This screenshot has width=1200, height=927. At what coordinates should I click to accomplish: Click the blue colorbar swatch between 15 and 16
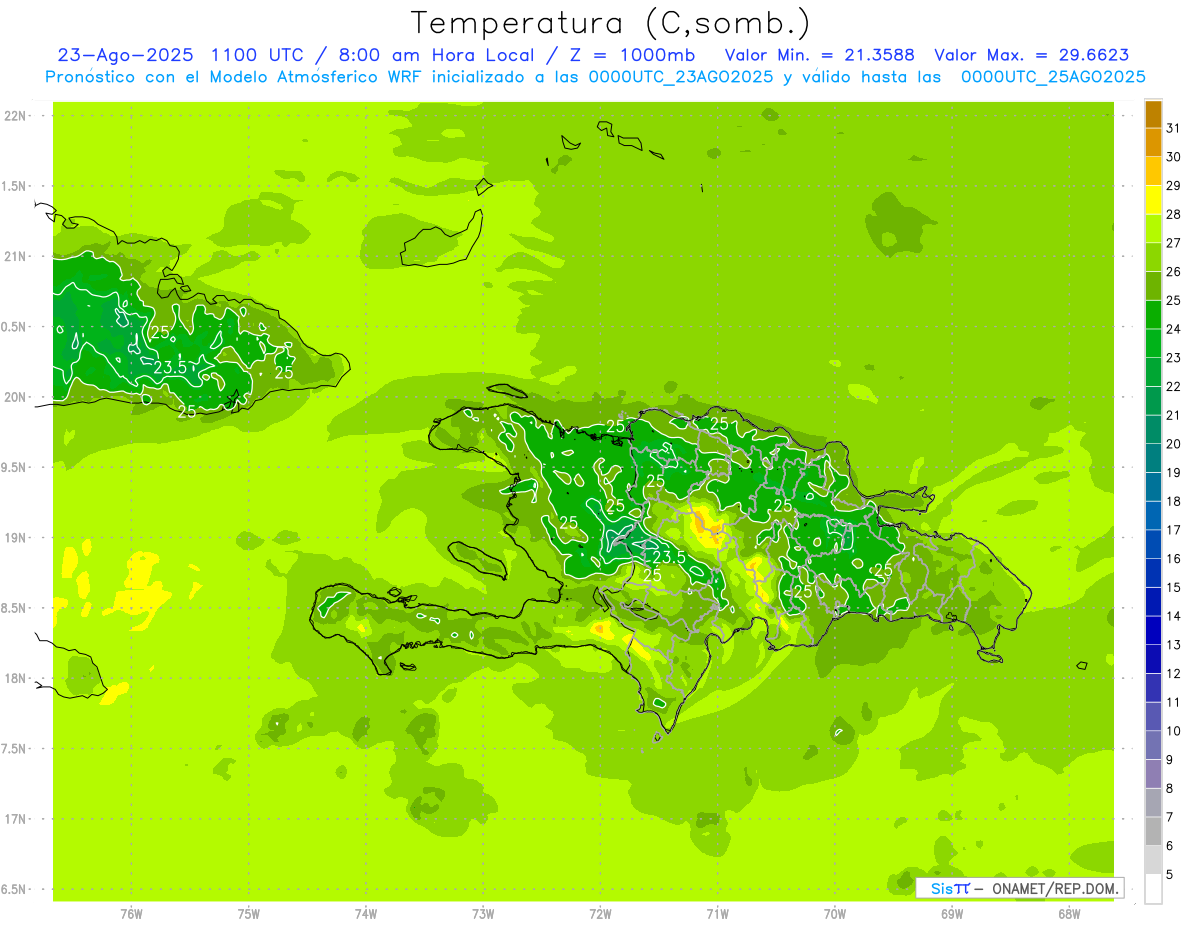1153,574
